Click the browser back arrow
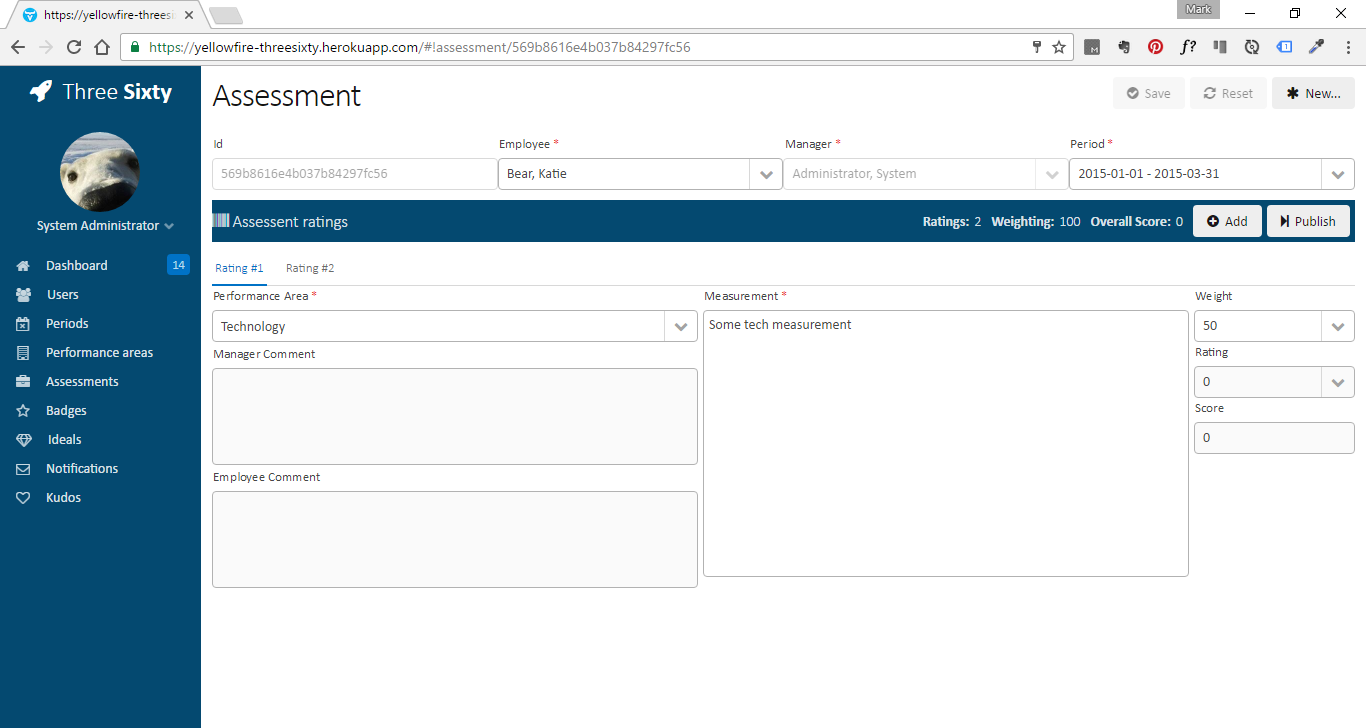 point(18,47)
